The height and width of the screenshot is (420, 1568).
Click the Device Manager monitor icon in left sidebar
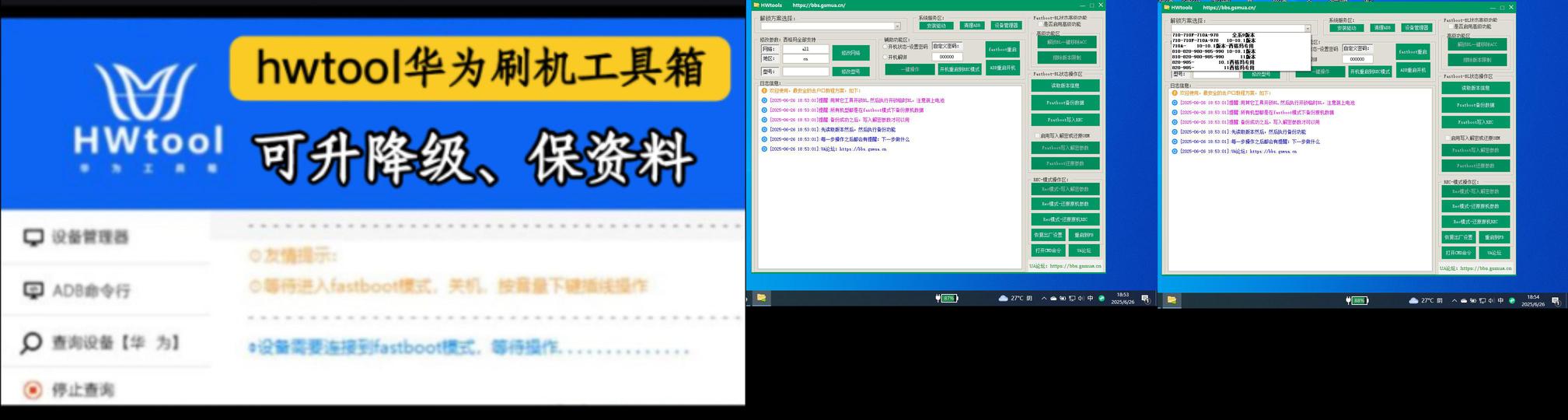[x=33, y=237]
